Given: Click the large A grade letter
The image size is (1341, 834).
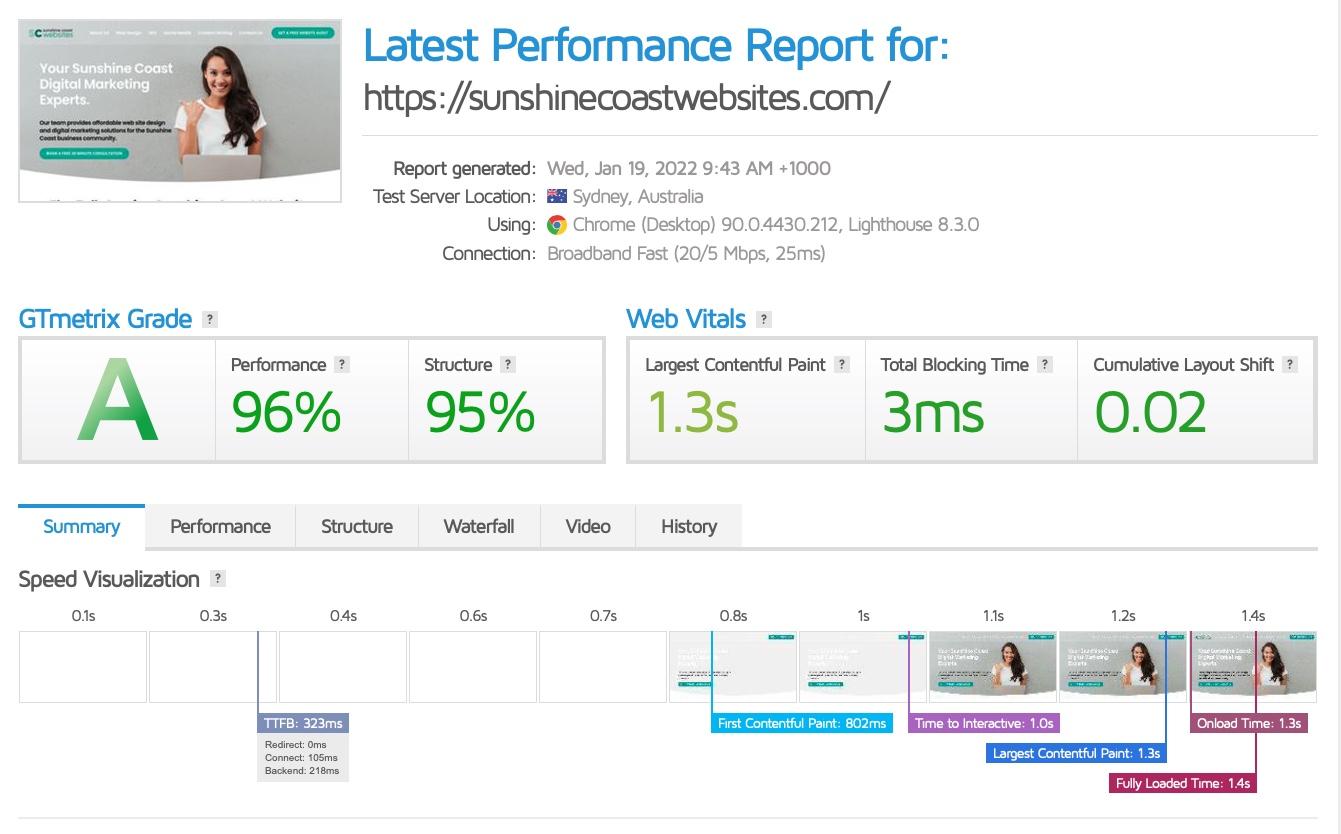Looking at the screenshot, I should 118,401.
